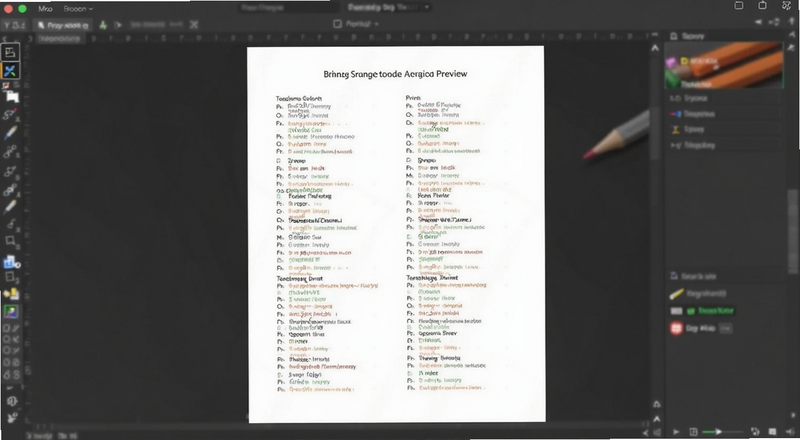
Task: Click the vertical scrollbar of the right panel
Action: [x=793, y=230]
